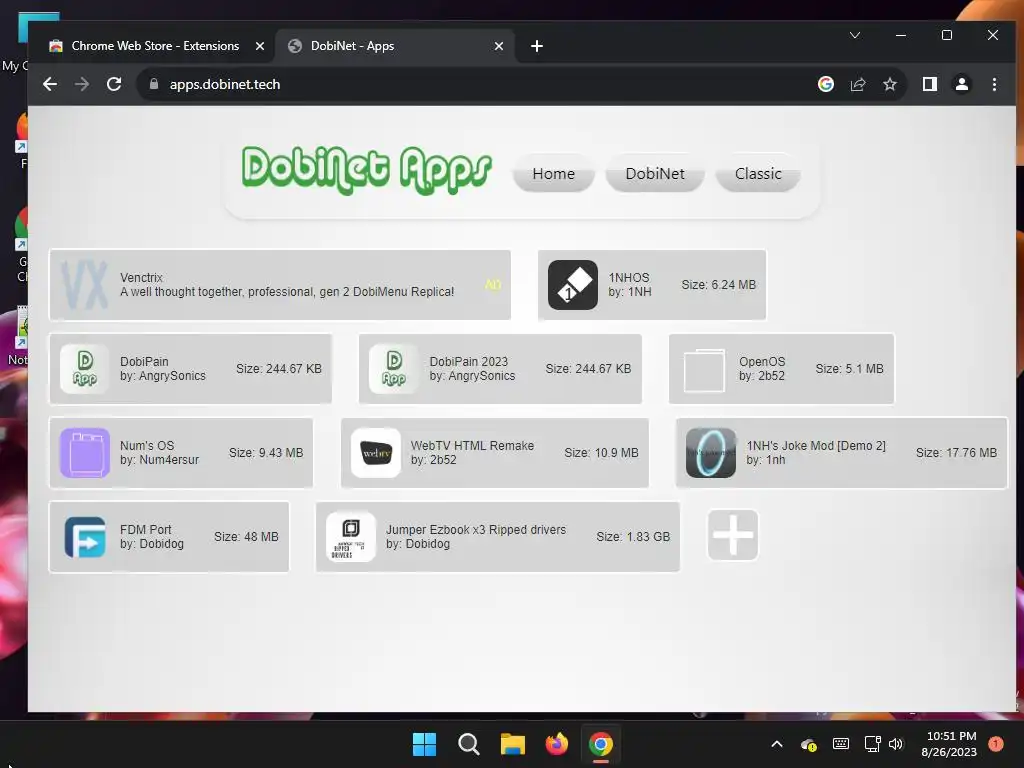Screen dimensions: 1024x768
Task: Click the Classic navigation button
Action: coord(758,174)
